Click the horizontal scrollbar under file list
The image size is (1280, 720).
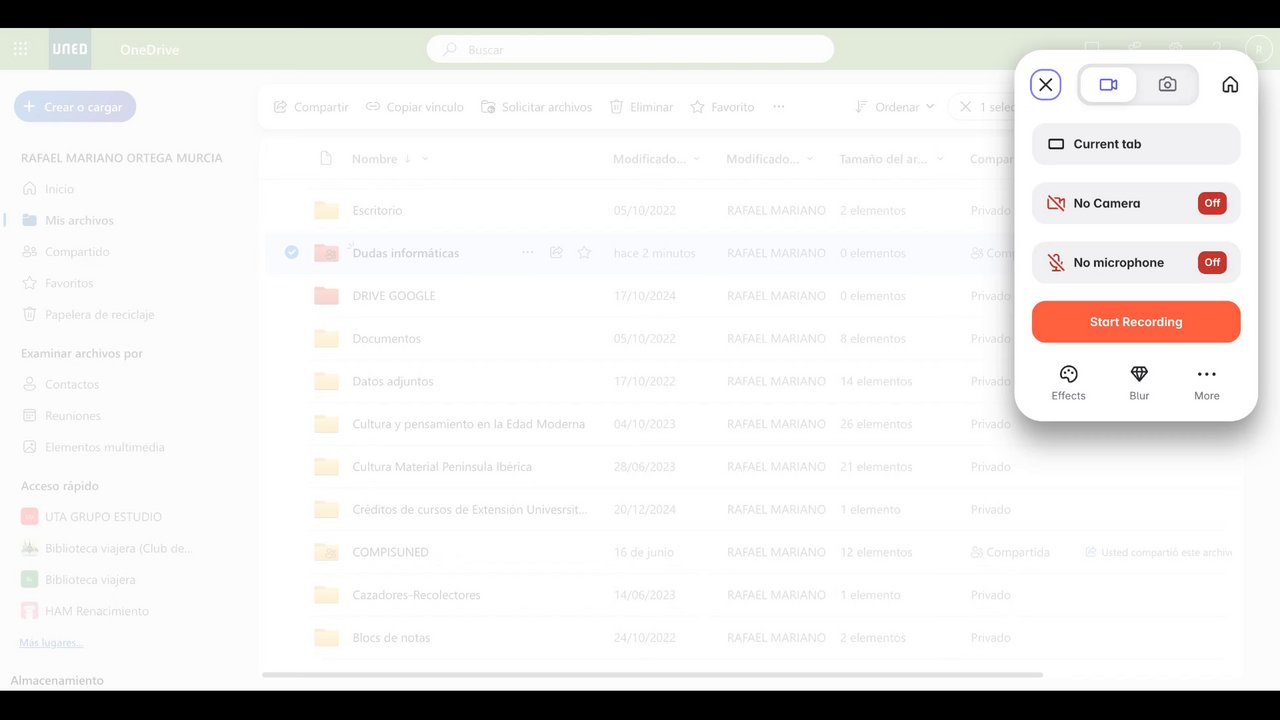(652, 675)
